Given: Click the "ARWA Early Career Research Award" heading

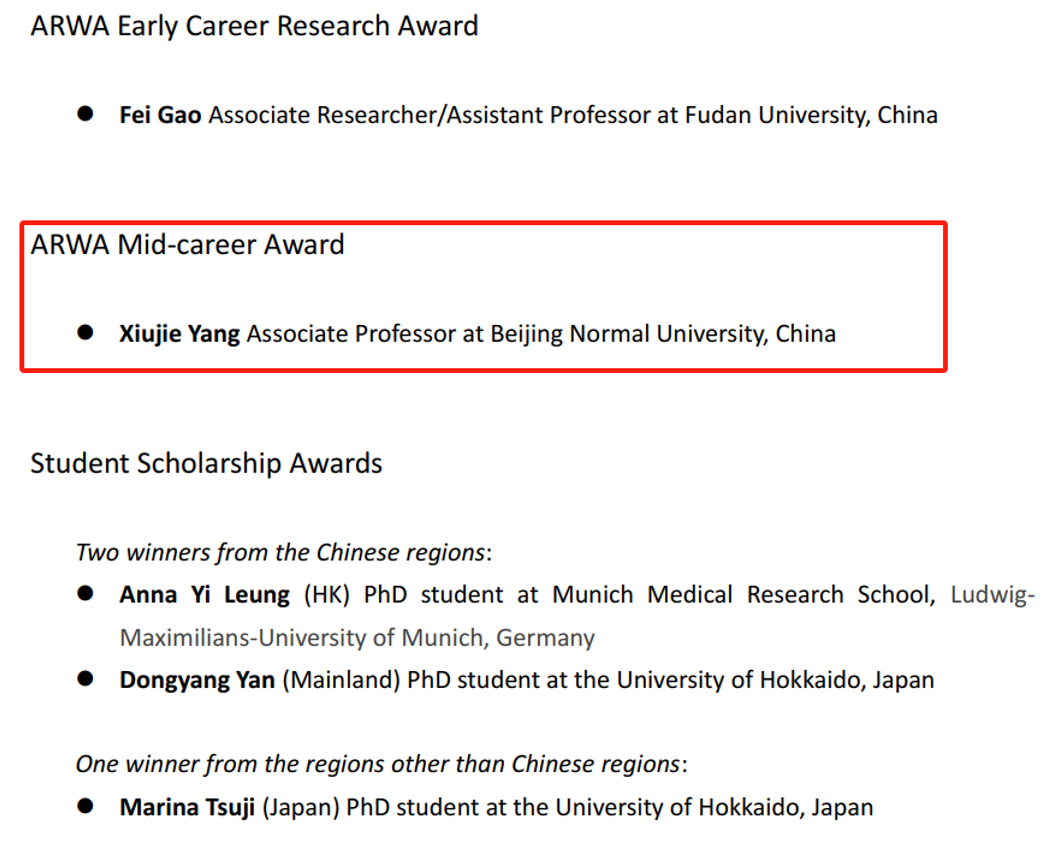Looking at the screenshot, I should [x=254, y=26].
